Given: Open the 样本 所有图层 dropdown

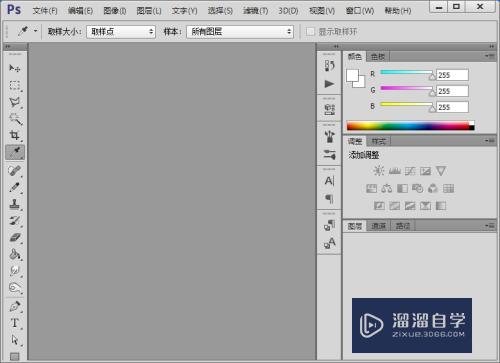Looking at the screenshot, I should click(x=240, y=32).
